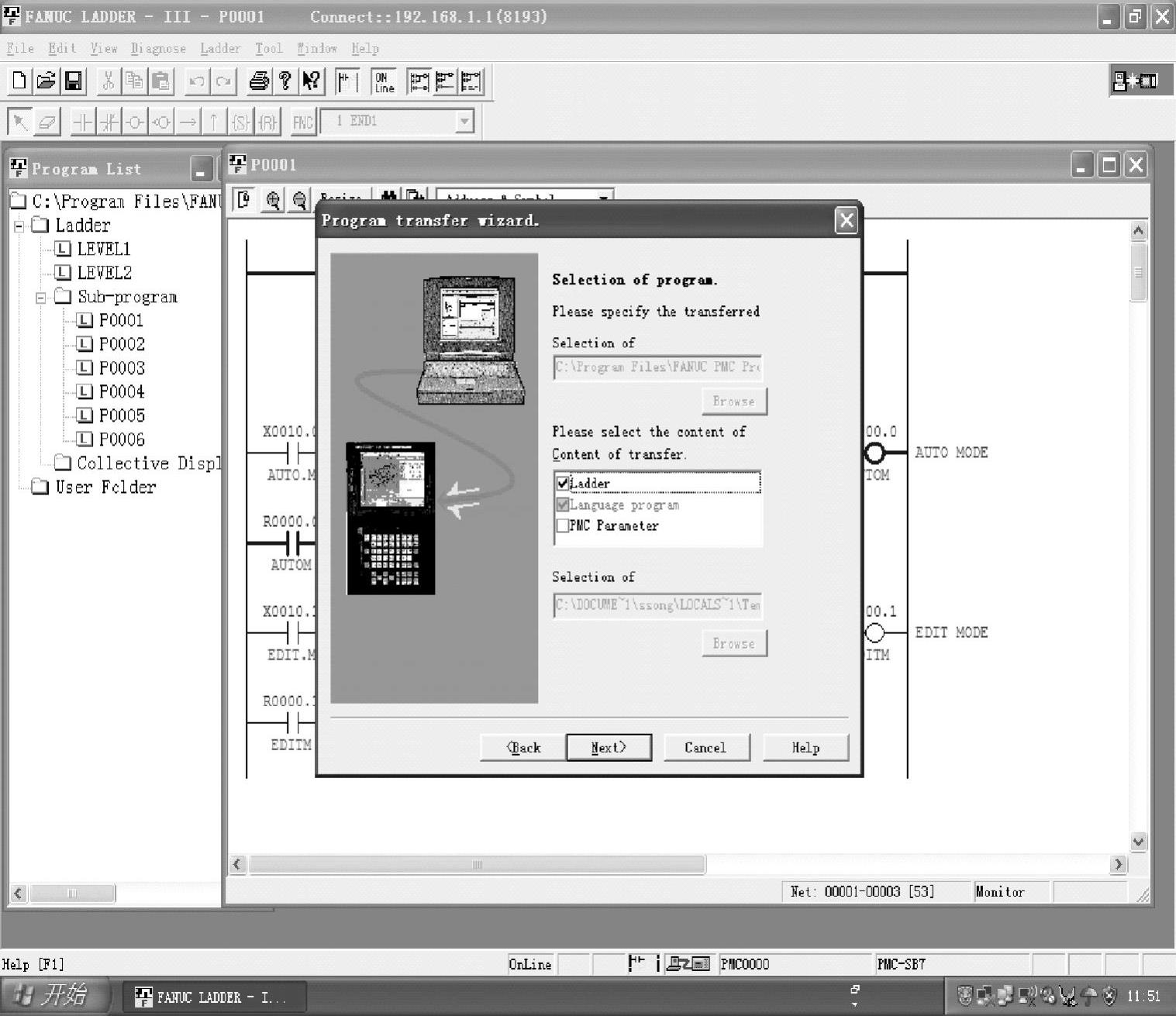1176x1016 pixels.
Task: Open the File menu
Action: (20, 48)
